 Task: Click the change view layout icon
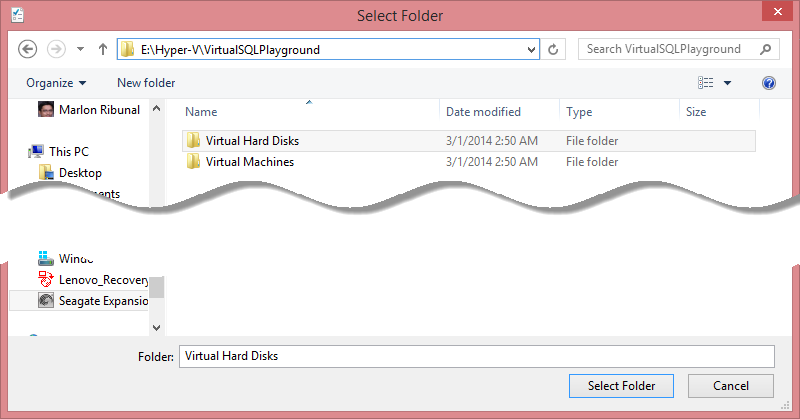706,83
